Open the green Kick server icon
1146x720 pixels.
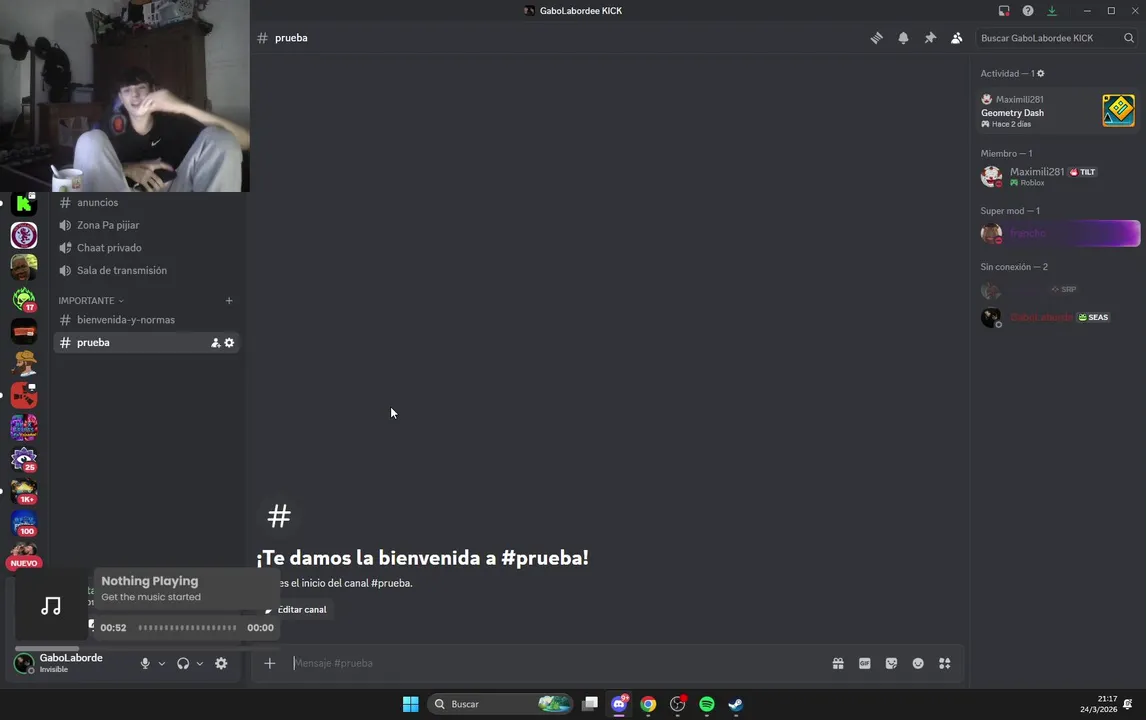point(24,204)
